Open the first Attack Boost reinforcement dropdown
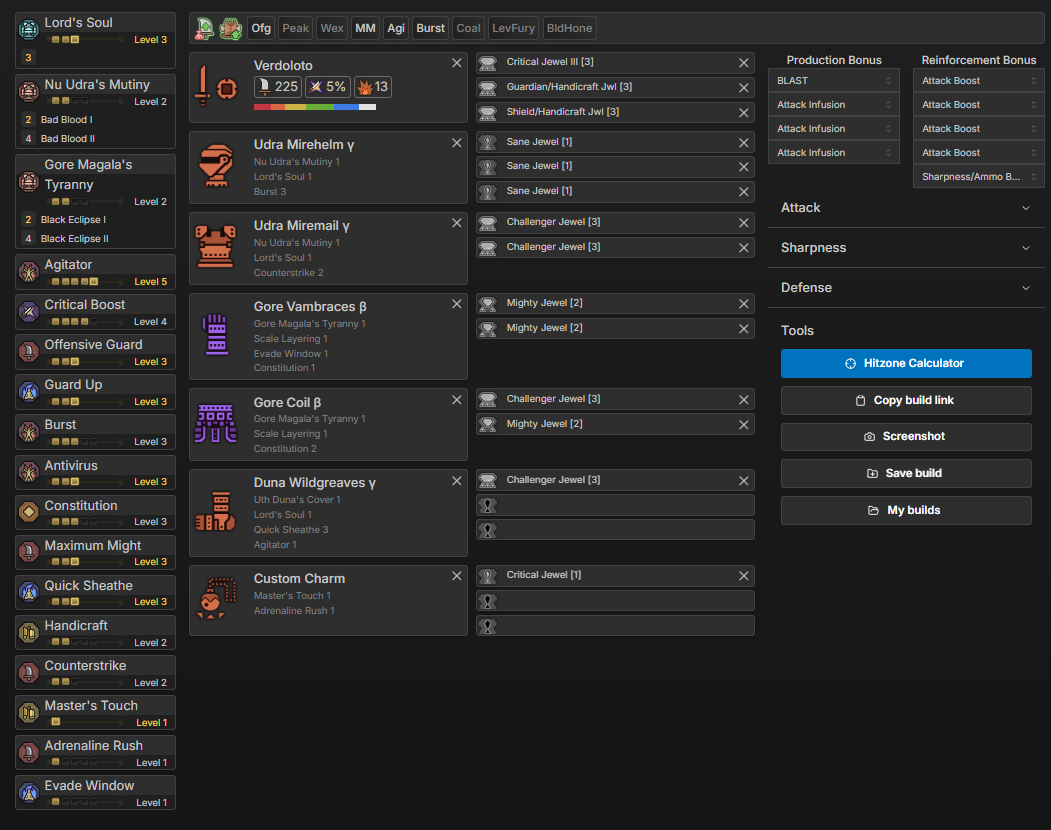This screenshot has width=1051, height=830. 978,80
